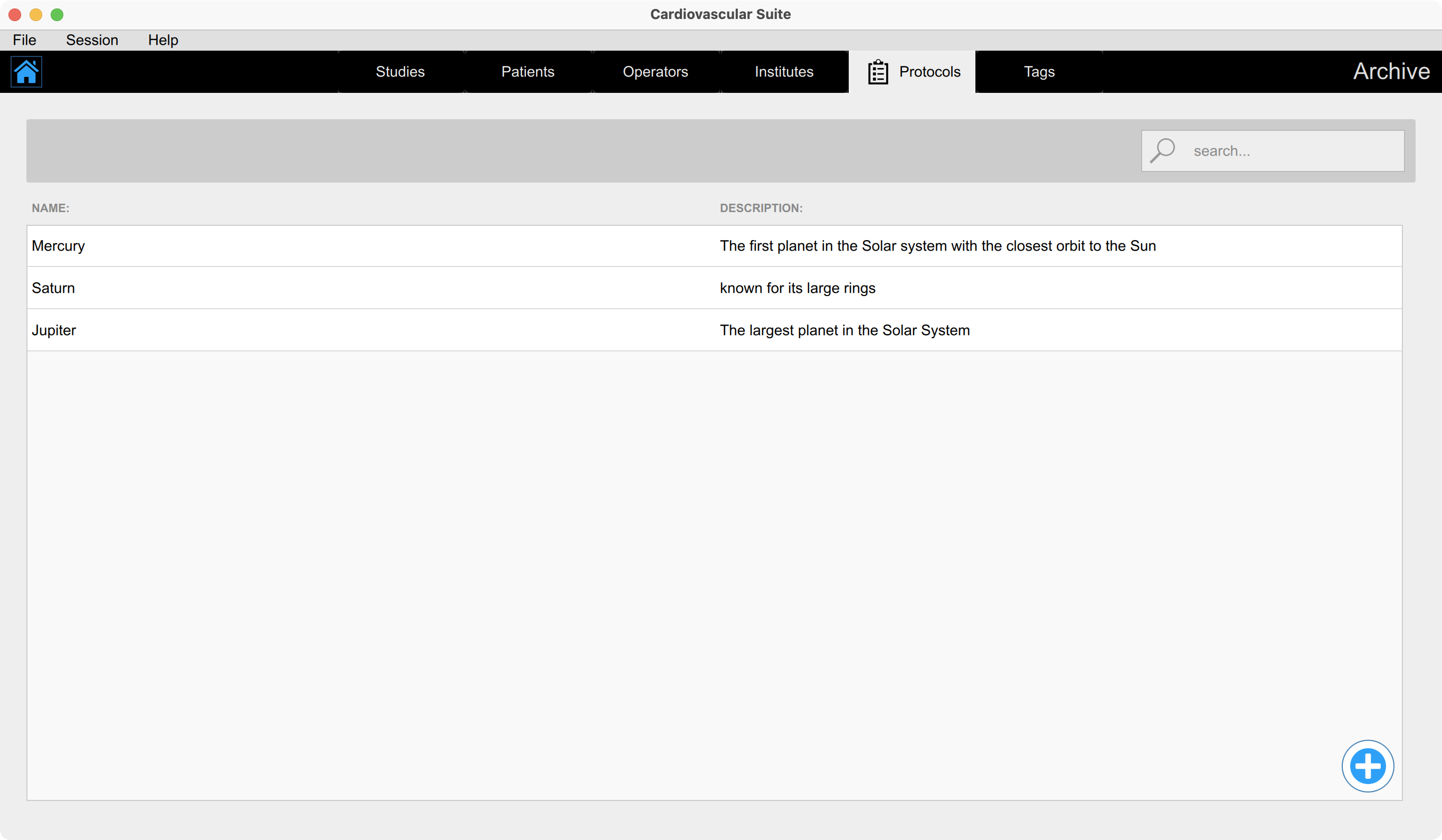Click the clipboard icon on Protocols tab
1442x840 pixels.
878,72
